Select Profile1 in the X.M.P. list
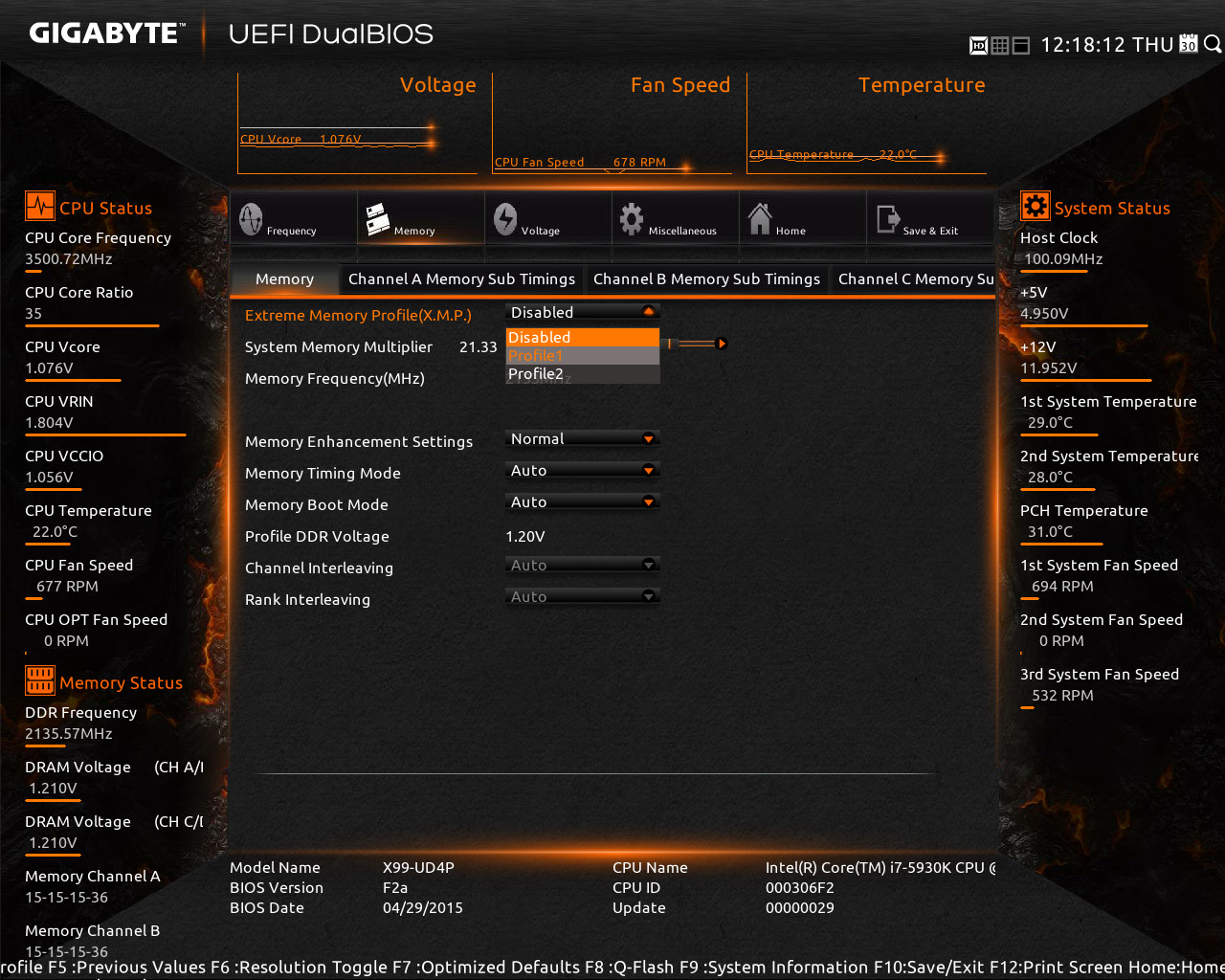The image size is (1225, 980). 583,355
